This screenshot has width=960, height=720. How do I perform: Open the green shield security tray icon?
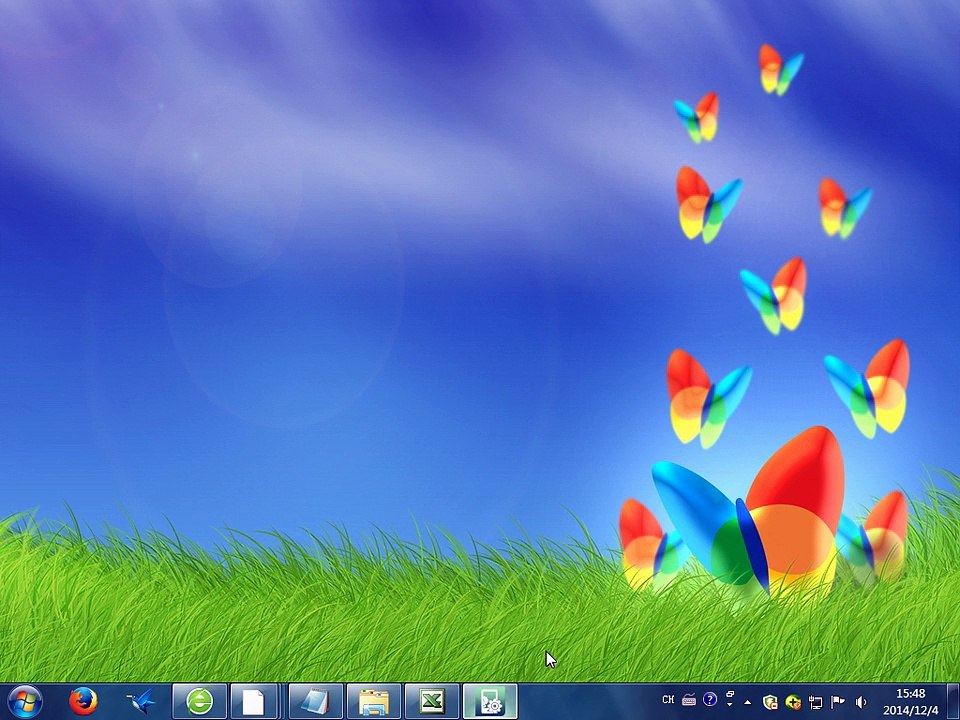tap(770, 702)
